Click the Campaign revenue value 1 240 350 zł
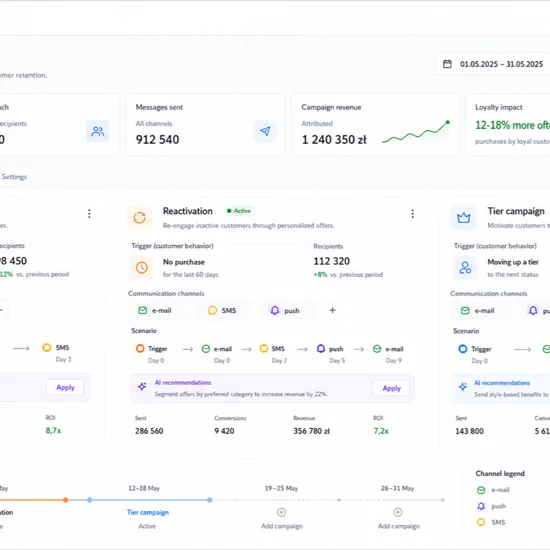 point(334,140)
